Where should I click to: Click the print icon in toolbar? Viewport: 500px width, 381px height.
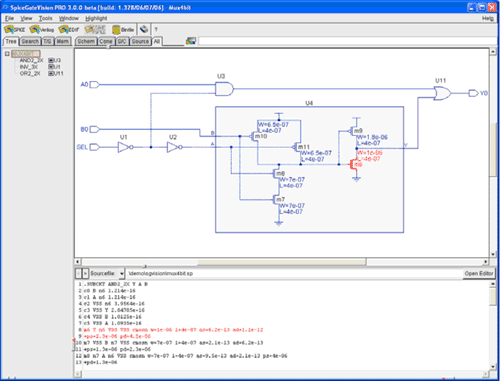[144, 30]
